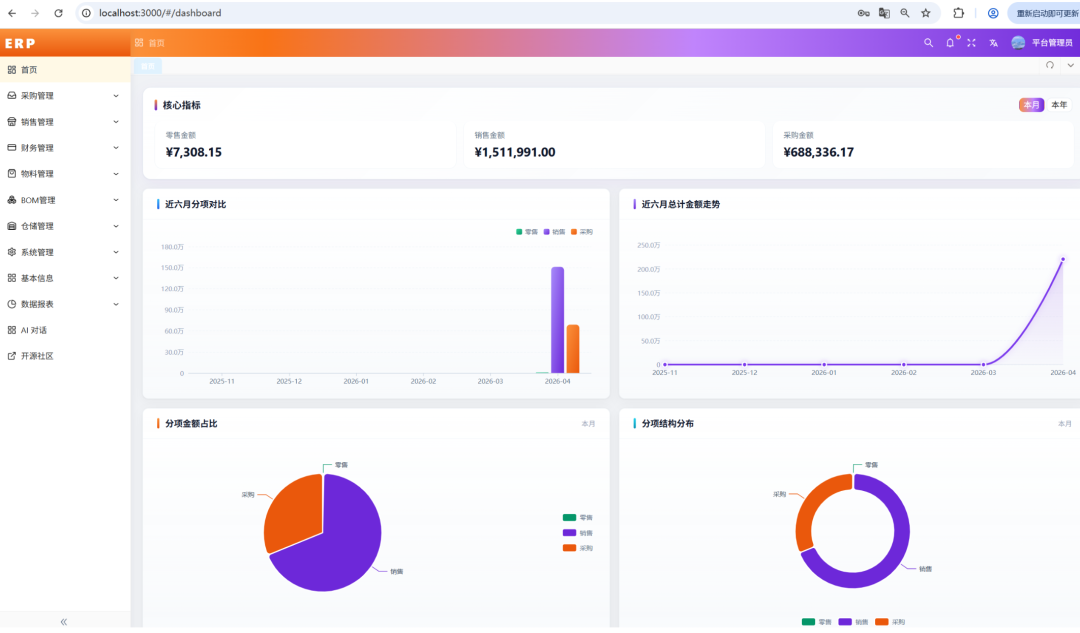Click the 物料管理 bag icon
Screen dimensions: 1080x633
[12, 174]
